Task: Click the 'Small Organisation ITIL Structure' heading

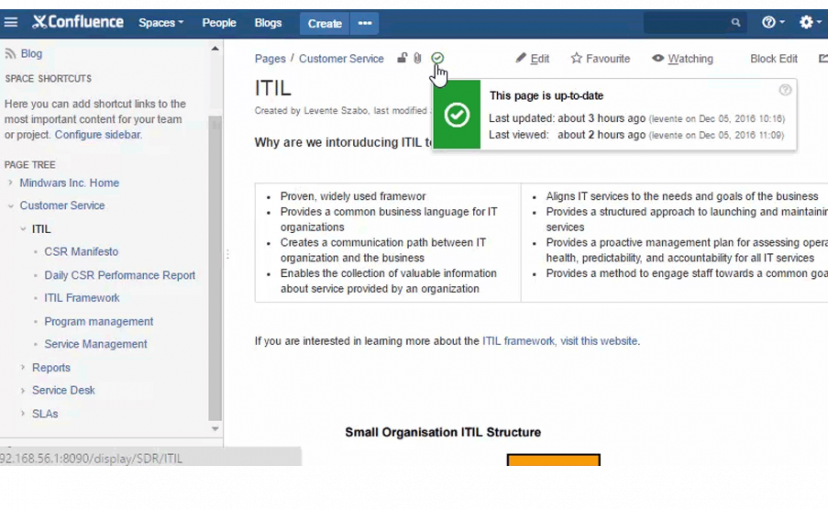Action: point(443,432)
